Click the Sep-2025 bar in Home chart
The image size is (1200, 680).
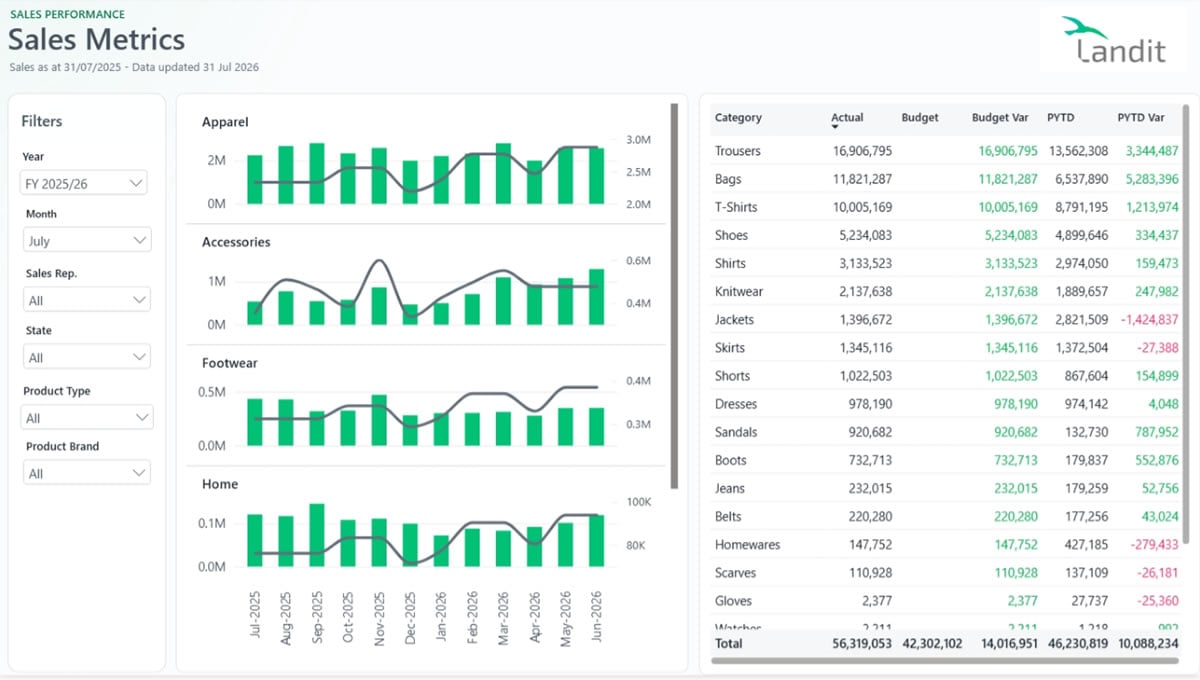coord(317,535)
